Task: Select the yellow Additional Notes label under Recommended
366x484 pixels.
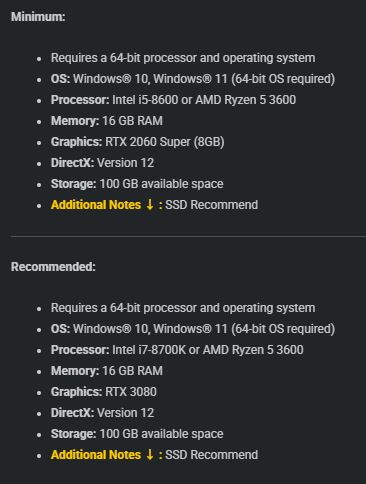Action: (96, 455)
